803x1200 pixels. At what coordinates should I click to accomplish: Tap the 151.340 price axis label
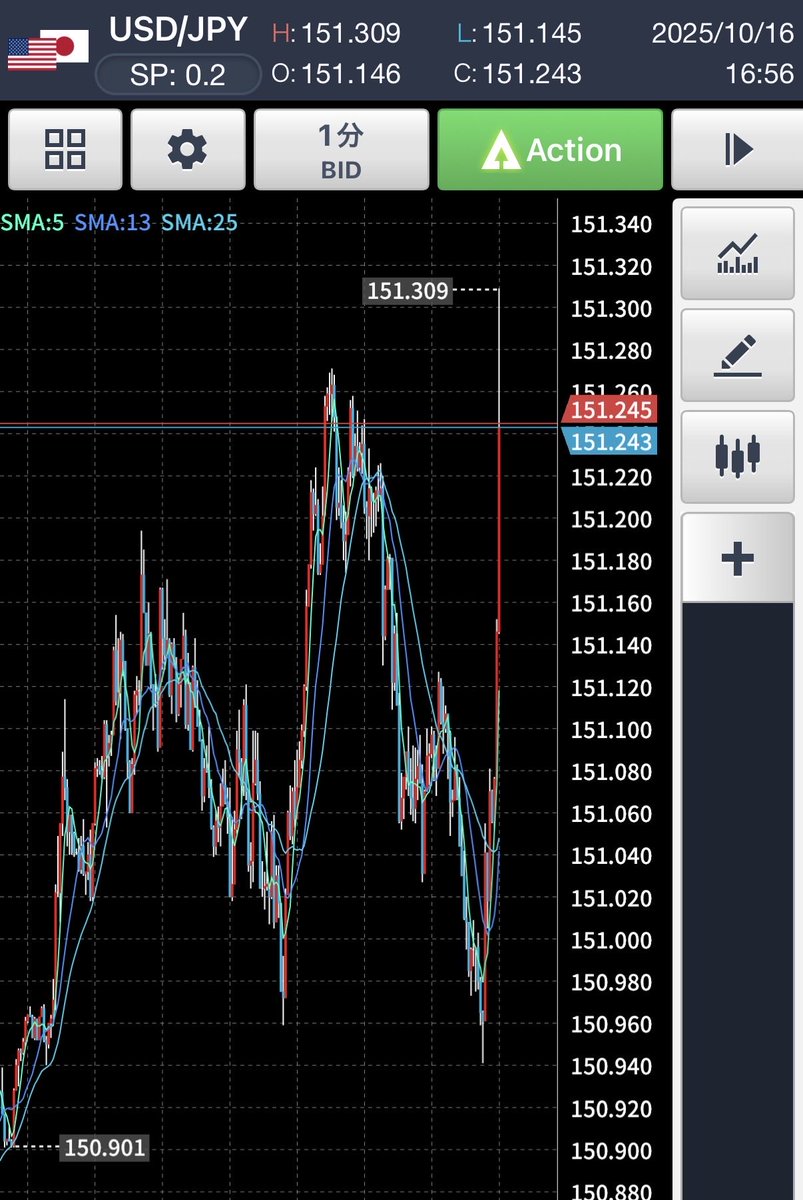pos(611,224)
